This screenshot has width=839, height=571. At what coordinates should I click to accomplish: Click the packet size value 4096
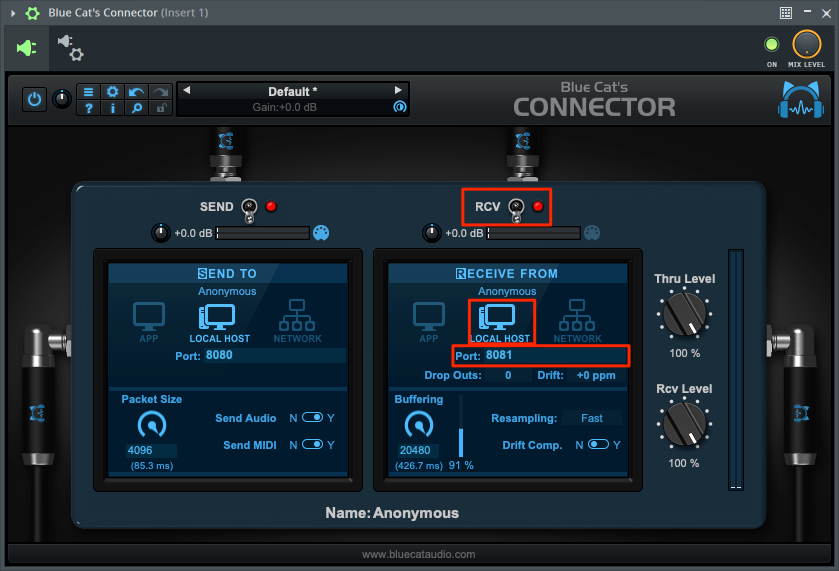(x=151, y=450)
